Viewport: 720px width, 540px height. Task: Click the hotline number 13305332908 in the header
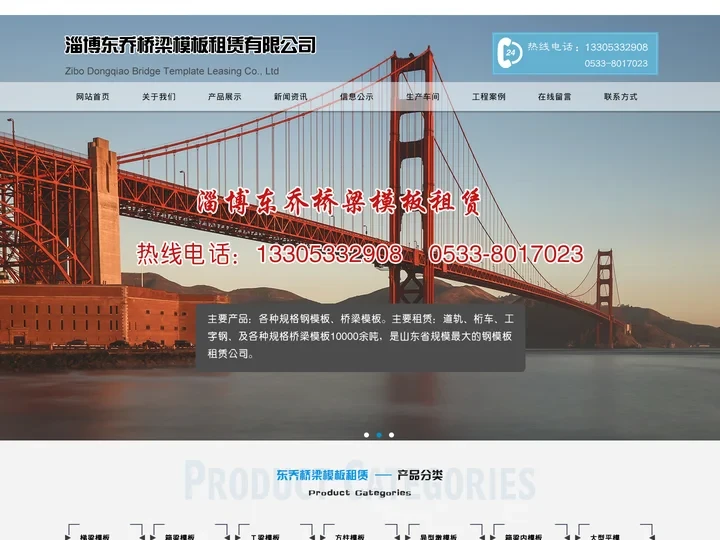click(616, 47)
